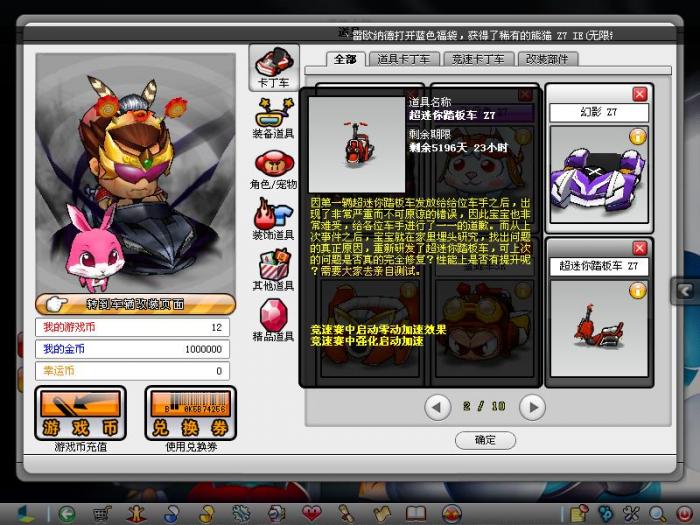Switch to the 改装部件 tab
Viewport: 700px width, 525px height.
click(x=547, y=59)
